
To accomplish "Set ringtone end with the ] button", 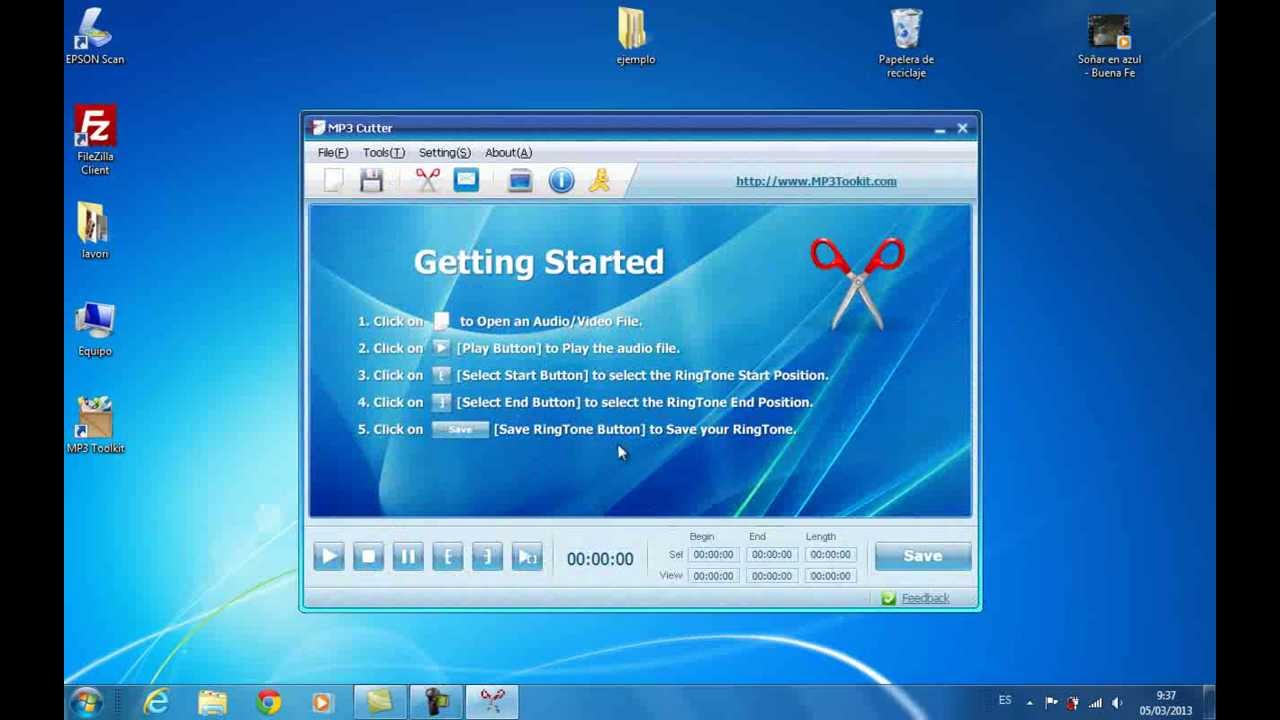I will point(487,557).
